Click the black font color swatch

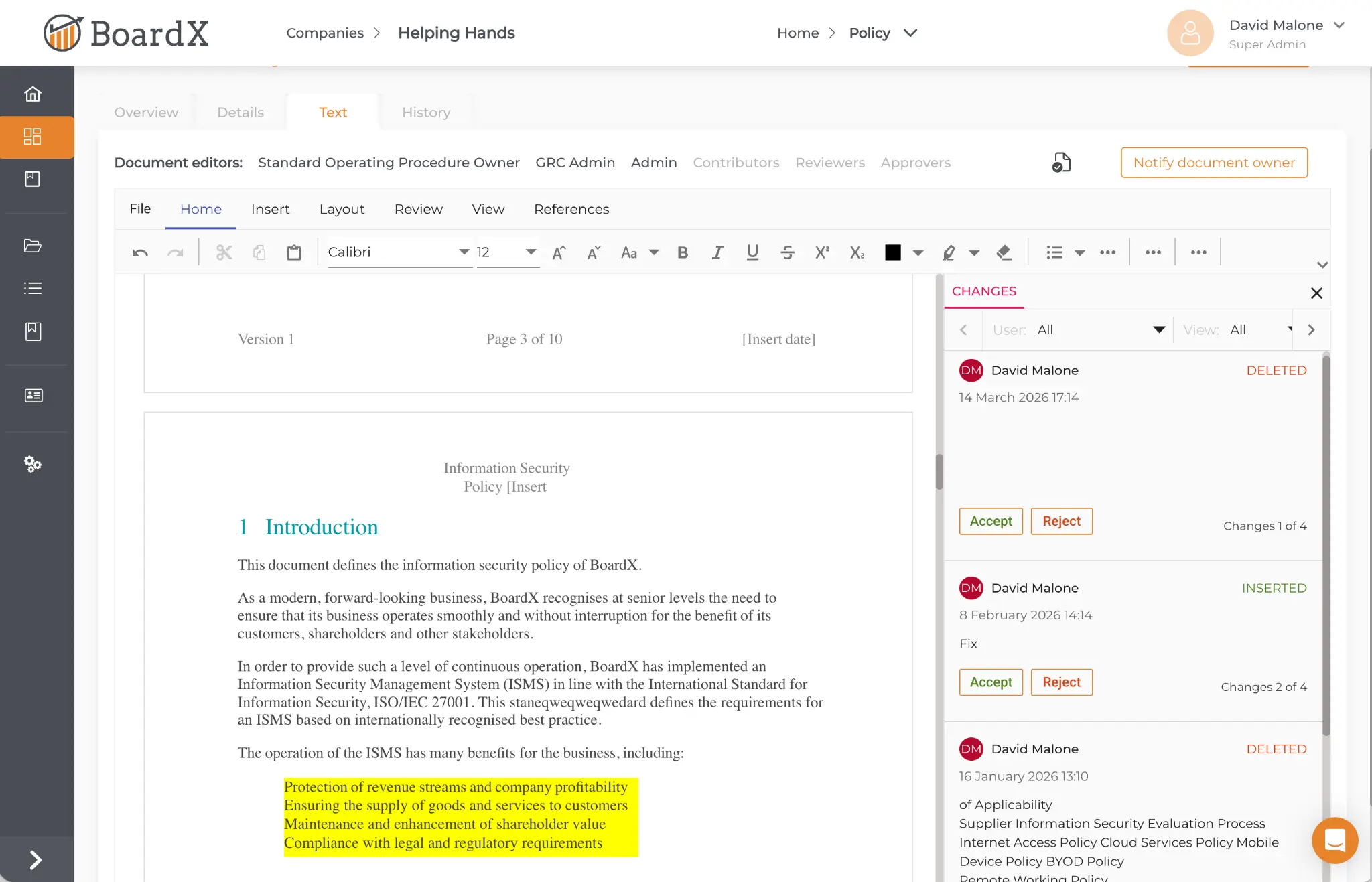[x=892, y=252]
